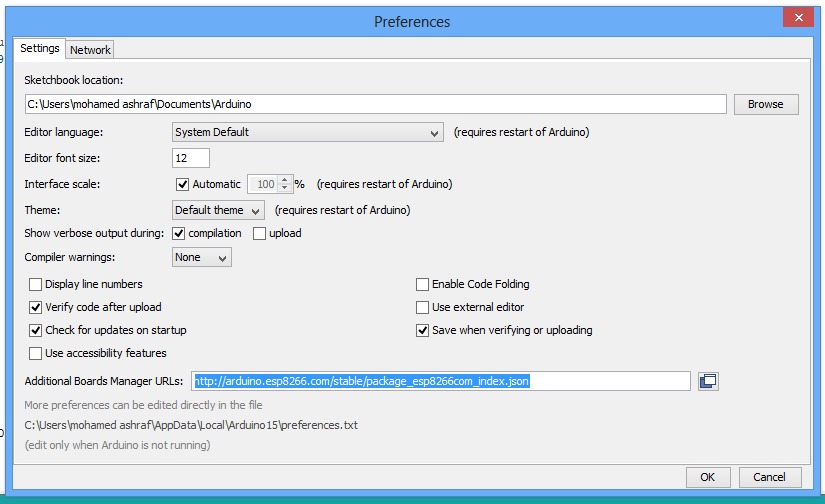Toggle Save when verifying or uploading
The image size is (825, 504).
[x=422, y=330]
